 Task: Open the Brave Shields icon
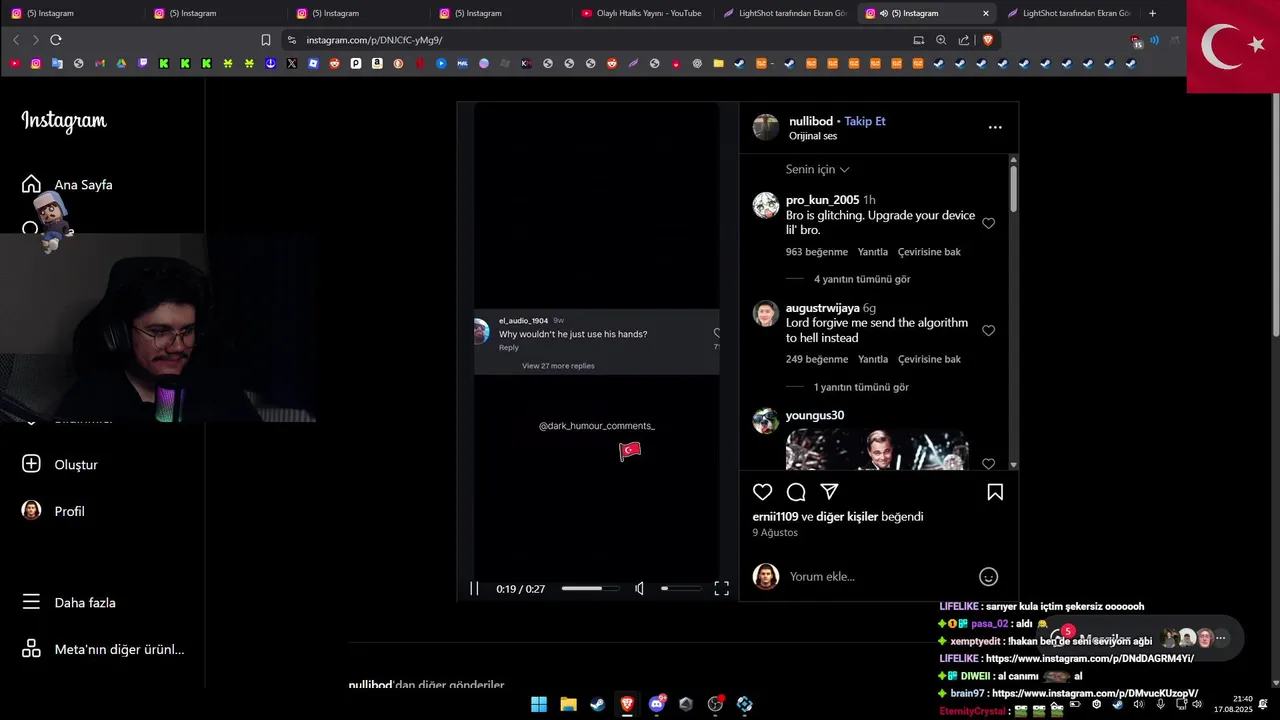(x=988, y=40)
